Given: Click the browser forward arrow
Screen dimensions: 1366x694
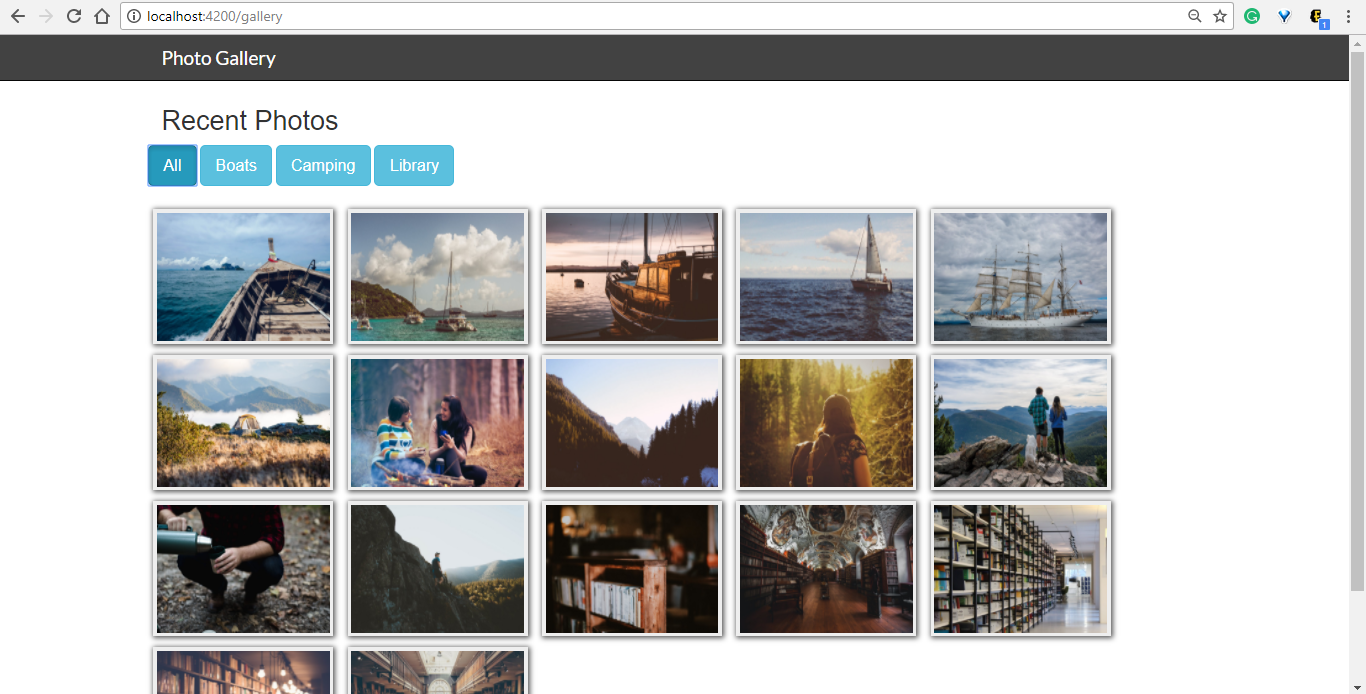Looking at the screenshot, I should pos(45,16).
